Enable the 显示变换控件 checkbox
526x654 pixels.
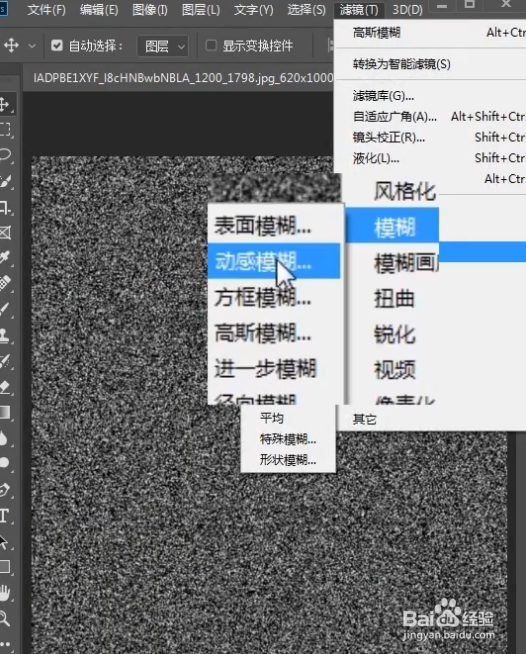(211, 45)
